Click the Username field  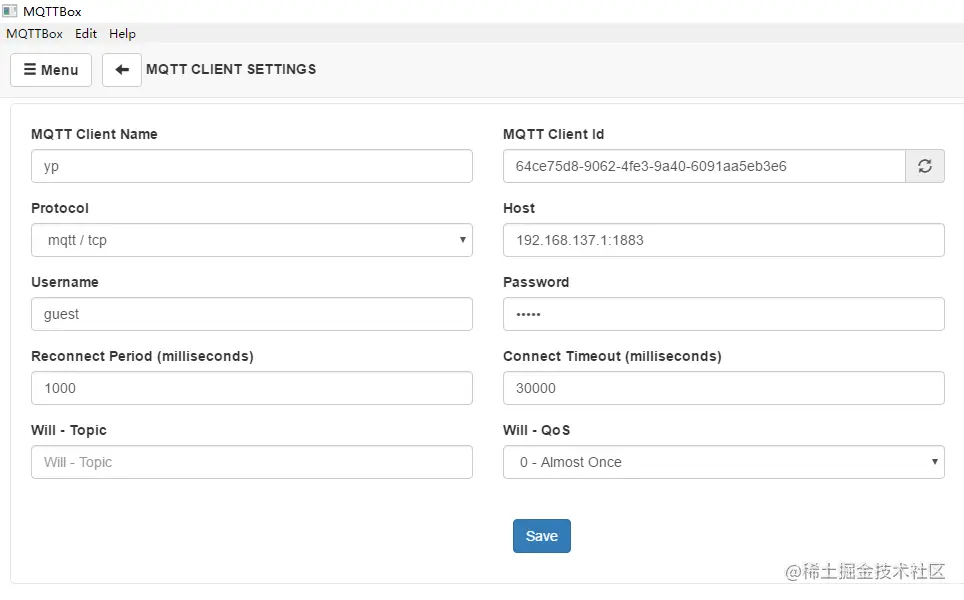[x=251, y=314]
